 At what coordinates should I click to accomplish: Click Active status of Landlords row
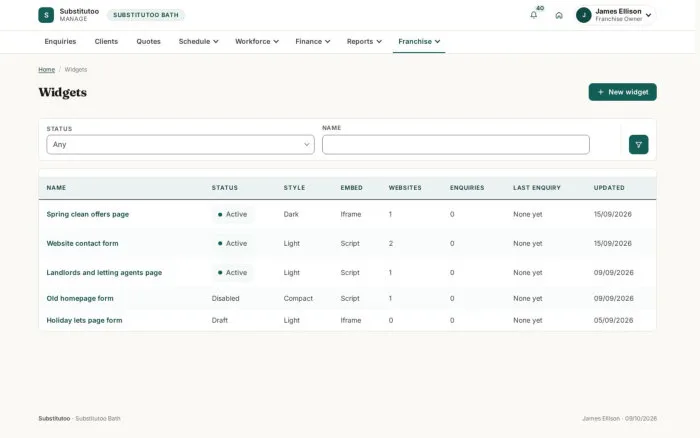click(233, 272)
